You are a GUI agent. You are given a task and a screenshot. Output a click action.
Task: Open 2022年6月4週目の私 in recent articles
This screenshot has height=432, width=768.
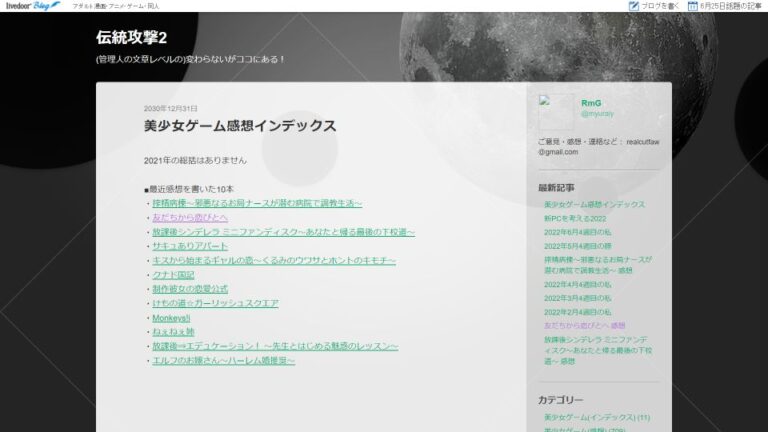point(579,231)
